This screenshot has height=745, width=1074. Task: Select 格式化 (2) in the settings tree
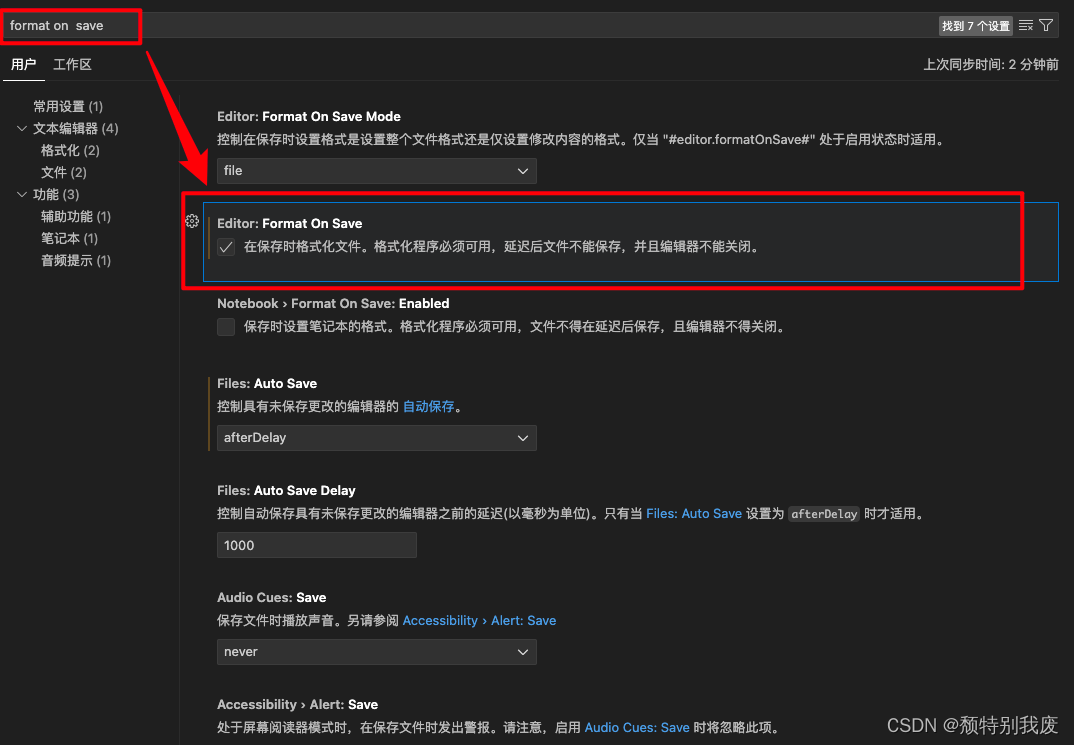coord(70,151)
